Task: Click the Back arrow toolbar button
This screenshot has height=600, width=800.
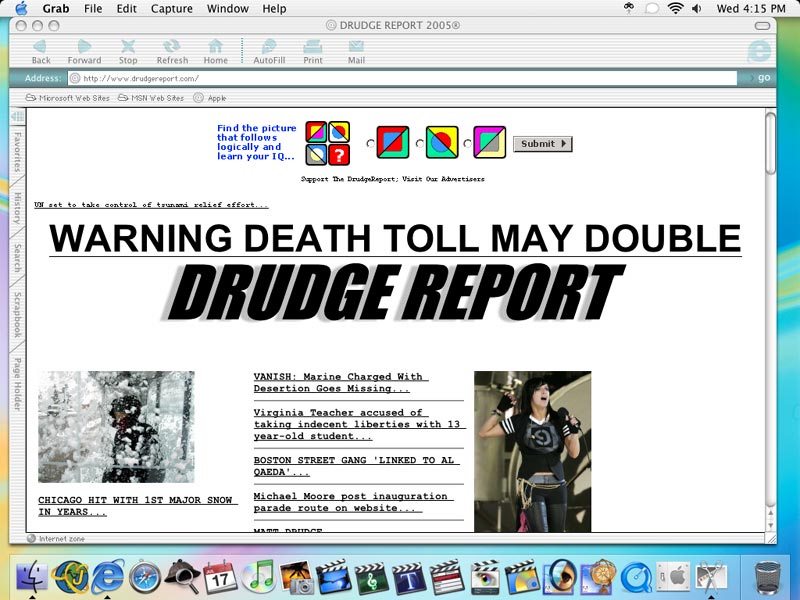Action: point(40,52)
